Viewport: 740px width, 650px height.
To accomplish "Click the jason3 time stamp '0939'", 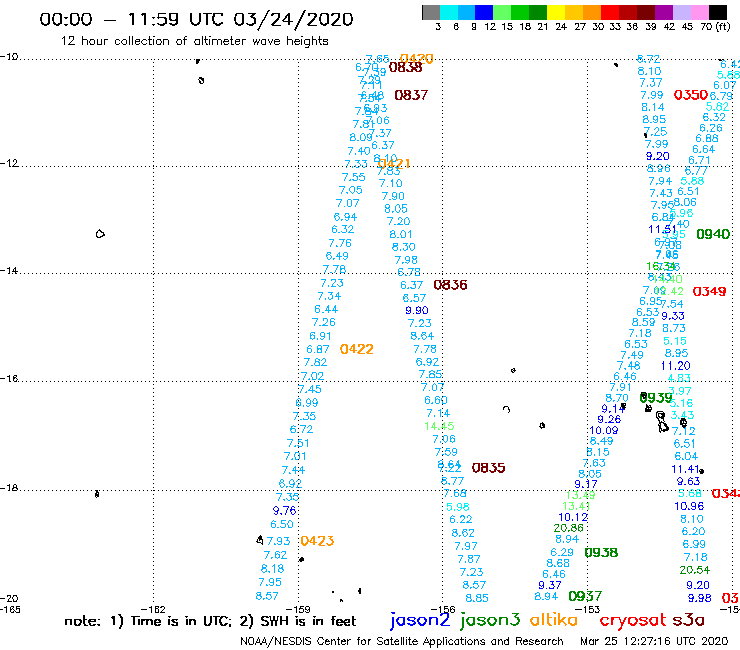I will pos(656,397).
